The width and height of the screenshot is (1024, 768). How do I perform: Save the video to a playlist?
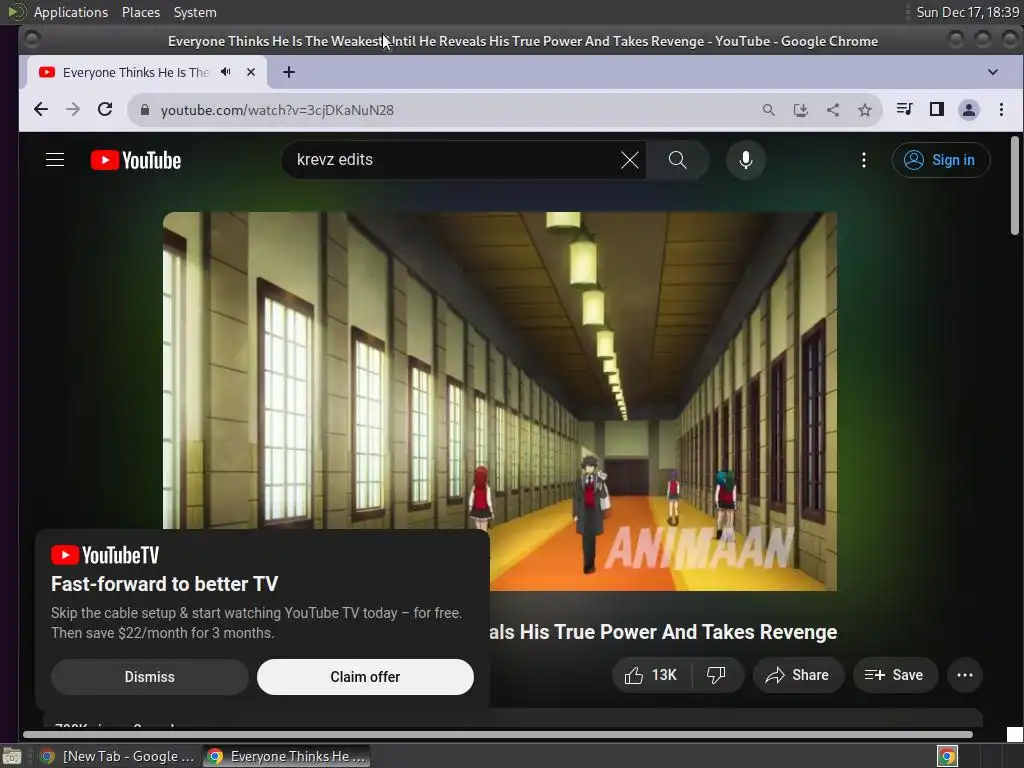click(x=895, y=675)
